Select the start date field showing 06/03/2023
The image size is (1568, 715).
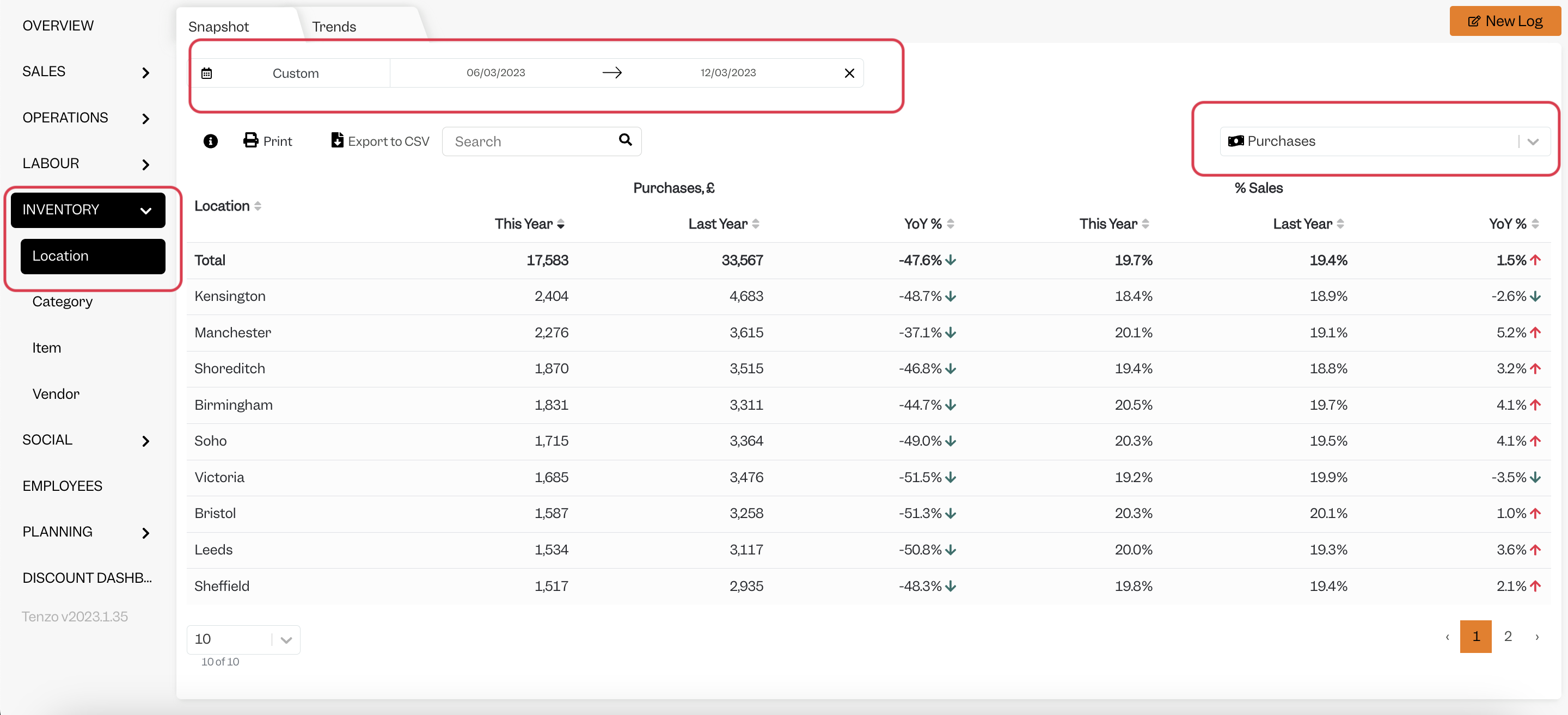point(495,72)
